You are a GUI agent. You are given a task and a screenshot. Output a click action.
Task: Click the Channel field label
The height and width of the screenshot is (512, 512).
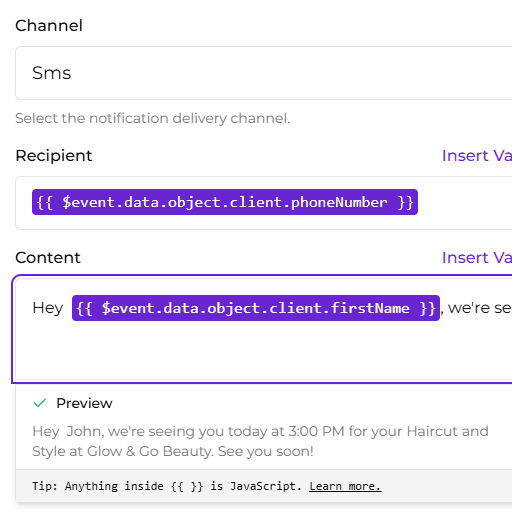point(49,26)
